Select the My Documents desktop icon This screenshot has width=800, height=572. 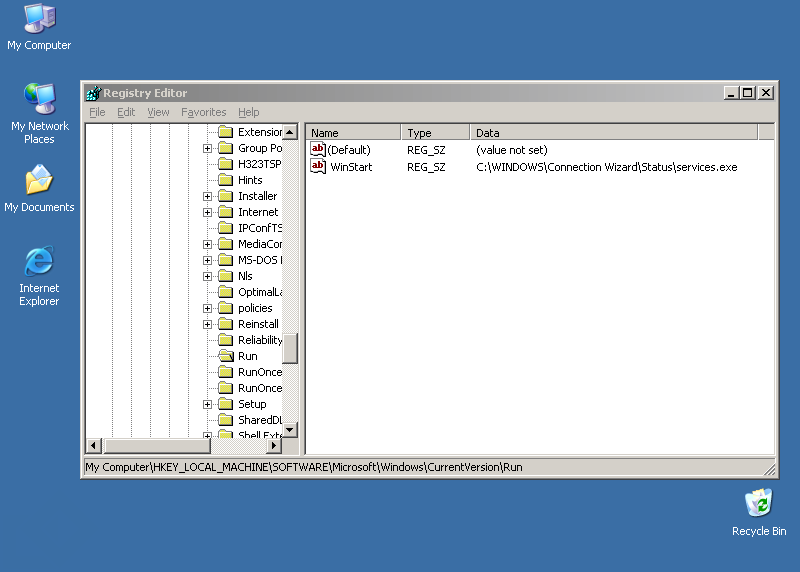tap(39, 188)
